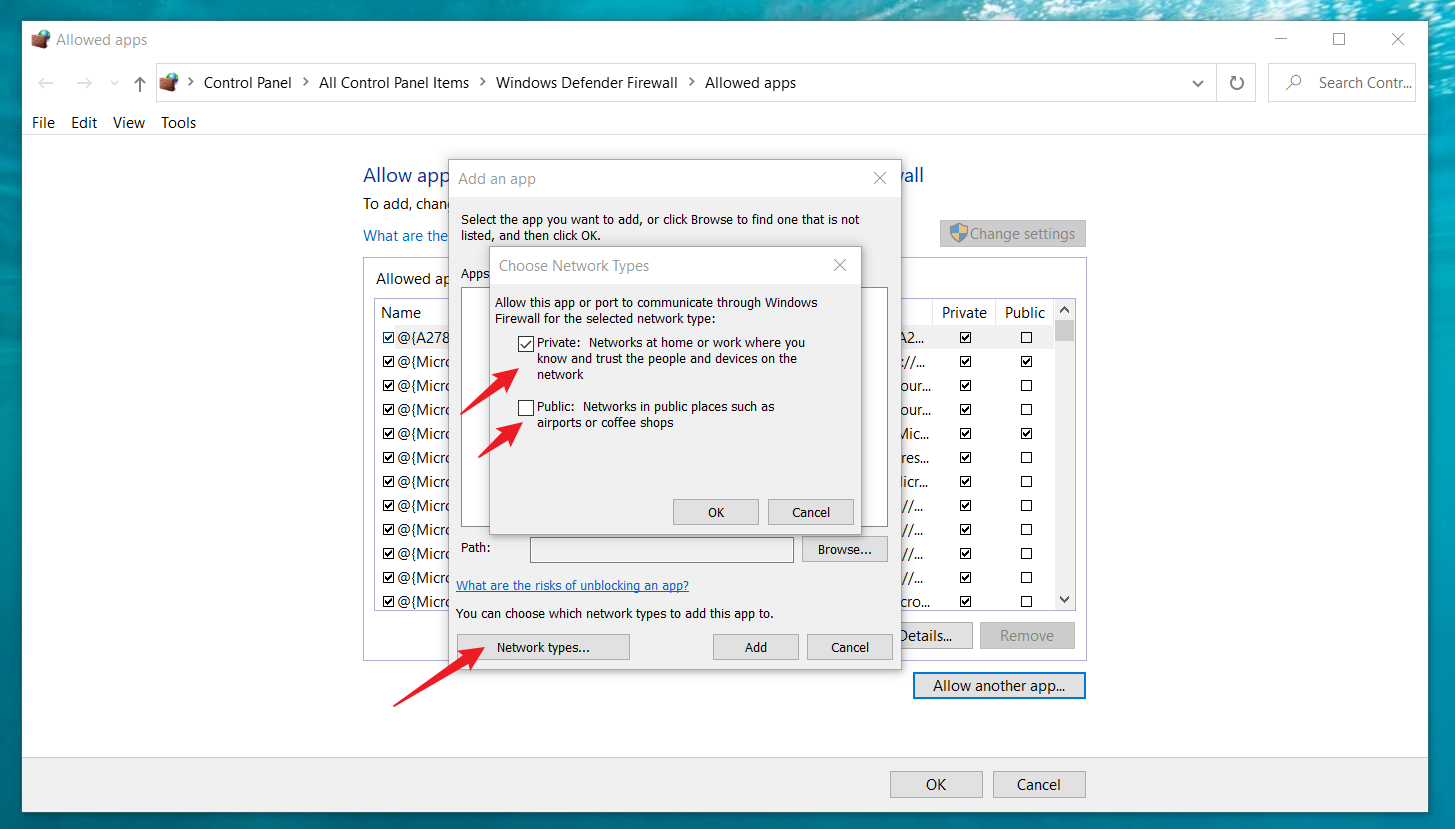Image resolution: width=1455 pixels, height=829 pixels.
Task: Toggle Private checkbox in the "res..." row
Action: [965, 458]
